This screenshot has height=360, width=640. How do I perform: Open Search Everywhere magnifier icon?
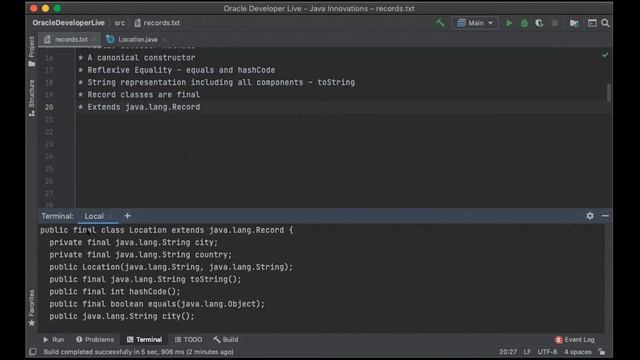(605, 23)
